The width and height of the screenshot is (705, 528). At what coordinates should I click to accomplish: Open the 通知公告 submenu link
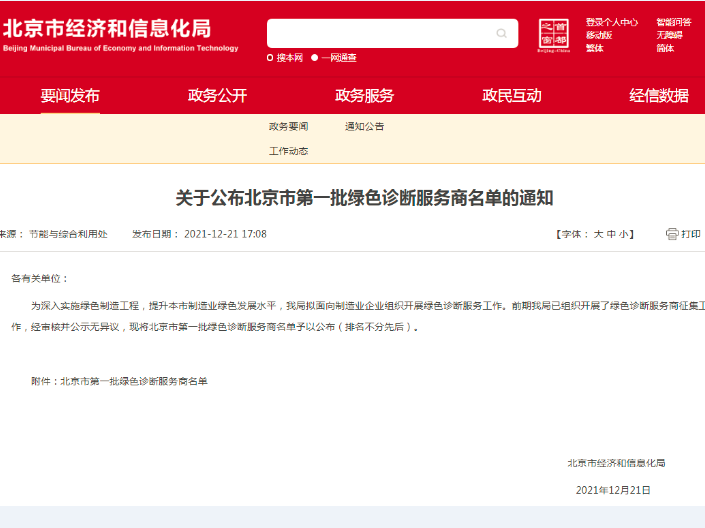364,127
